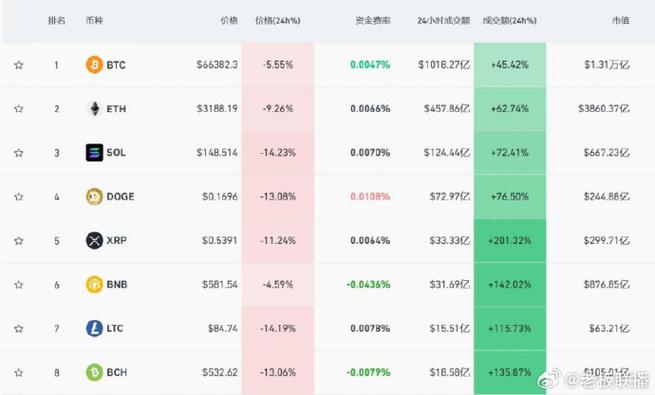Sort by 市值 column header
The width and height of the screenshot is (655, 395).
[620, 20]
